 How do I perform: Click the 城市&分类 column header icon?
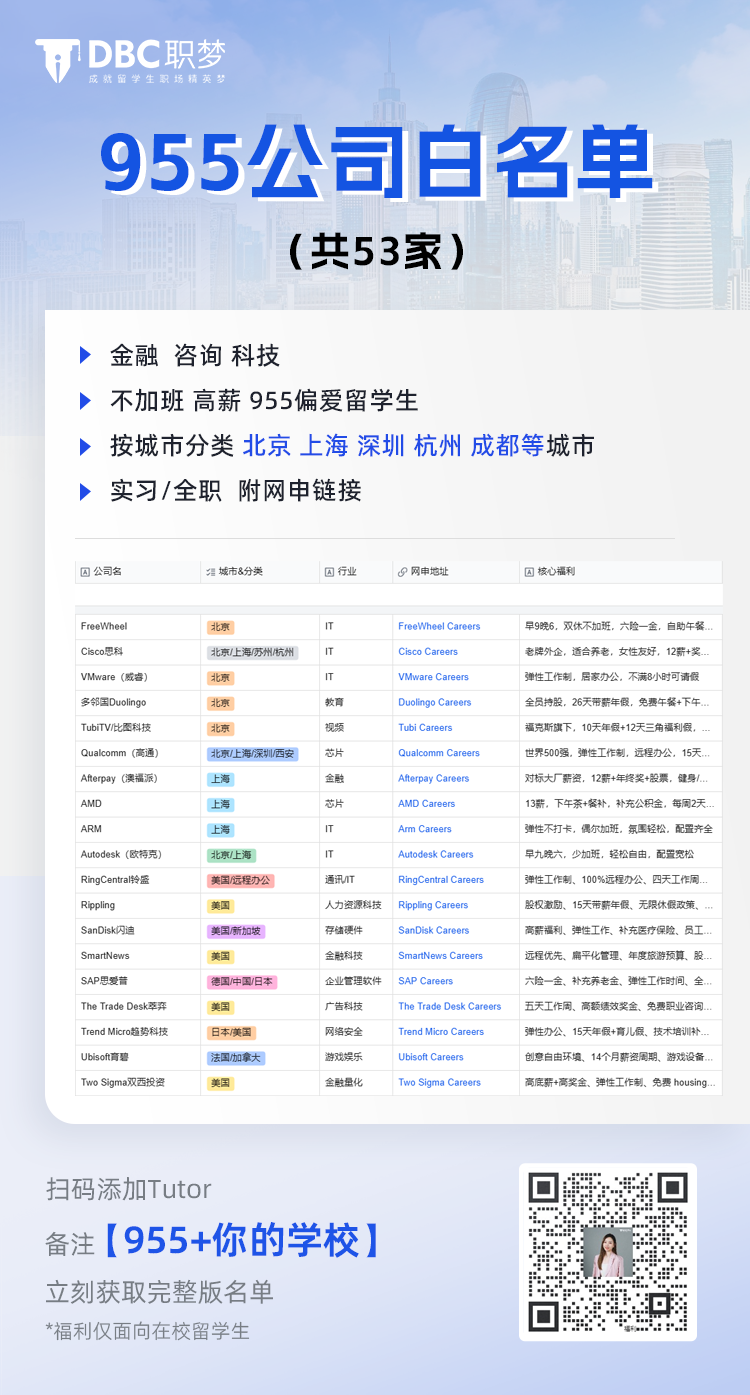pyautogui.click(x=211, y=572)
